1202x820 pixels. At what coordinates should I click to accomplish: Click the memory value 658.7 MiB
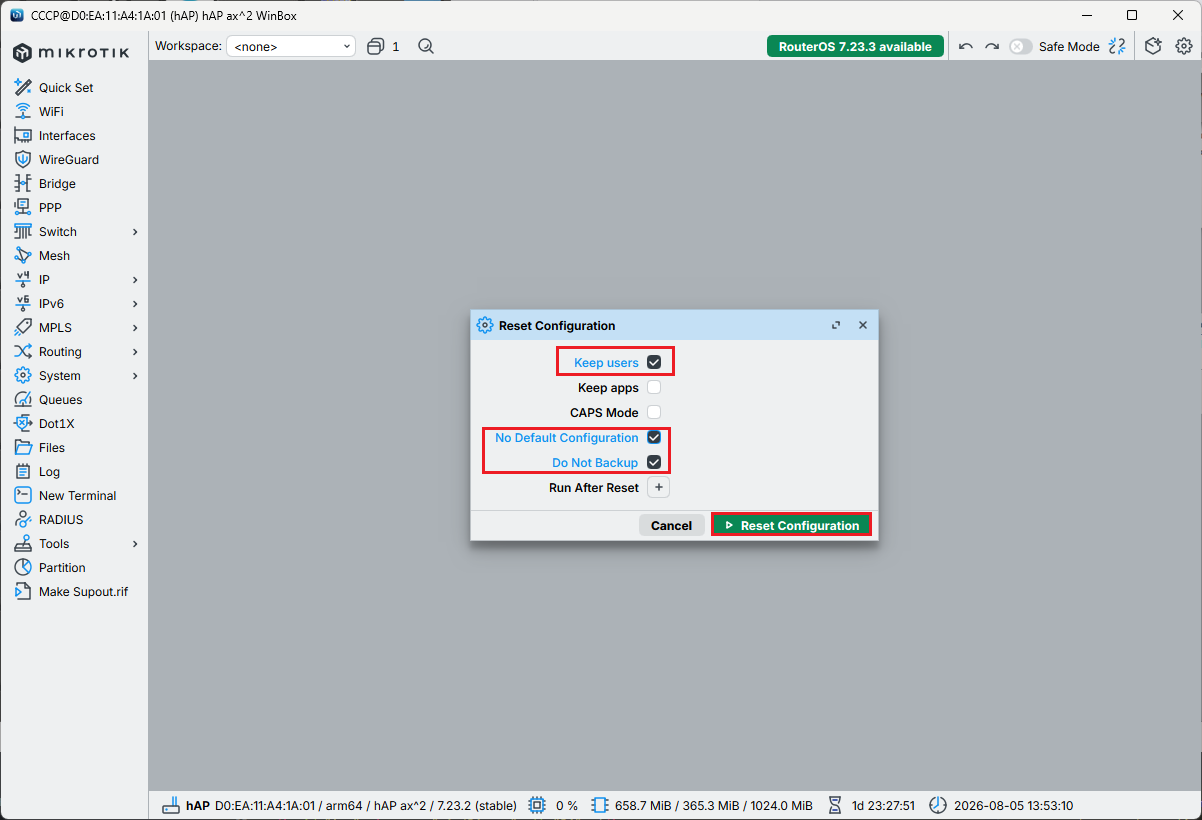pyautogui.click(x=642, y=805)
